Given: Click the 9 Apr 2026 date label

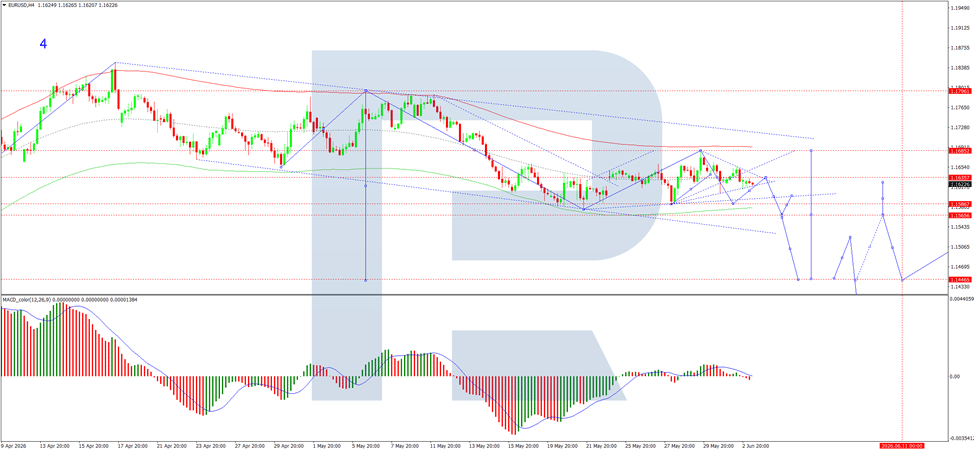Looking at the screenshot, I should point(14,446).
